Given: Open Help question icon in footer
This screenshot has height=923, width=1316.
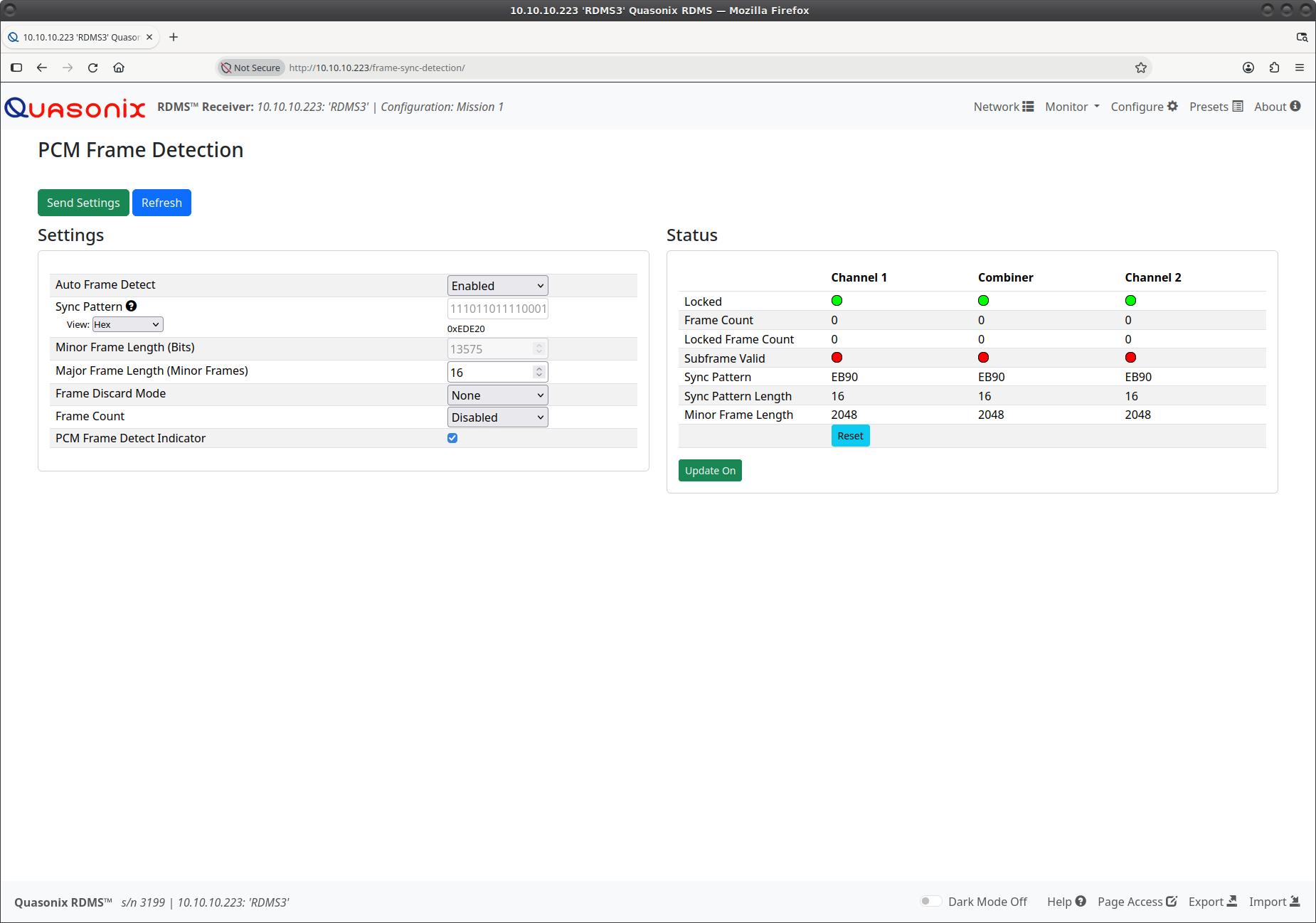Looking at the screenshot, I should 1081,901.
